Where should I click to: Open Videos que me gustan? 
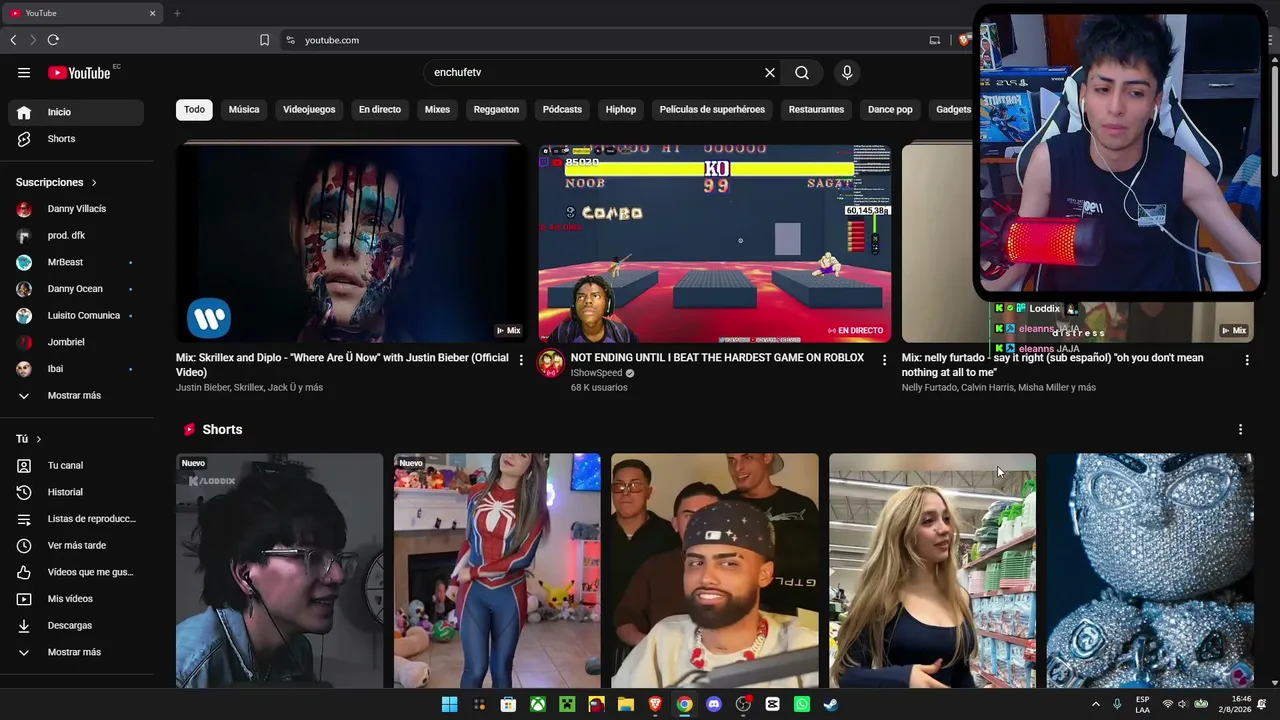pos(76,572)
